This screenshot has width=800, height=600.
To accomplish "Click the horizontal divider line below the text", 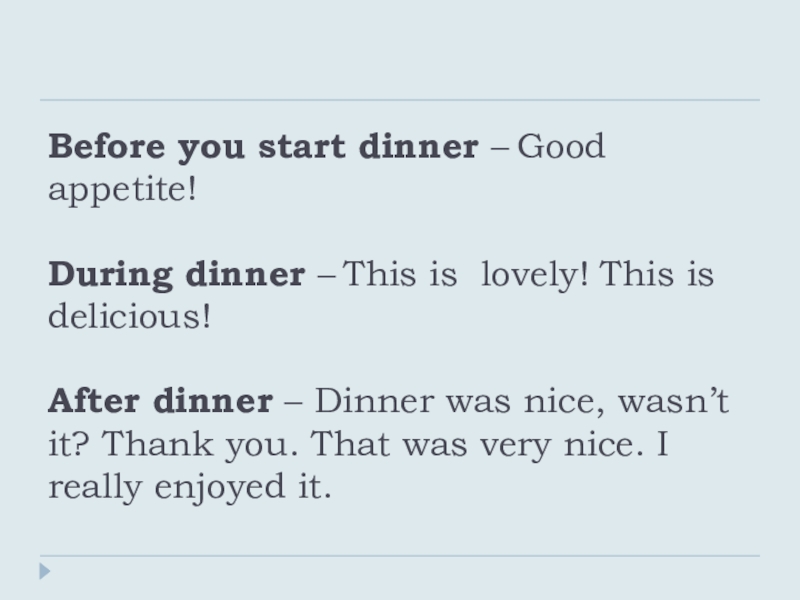I will [x=400, y=556].
